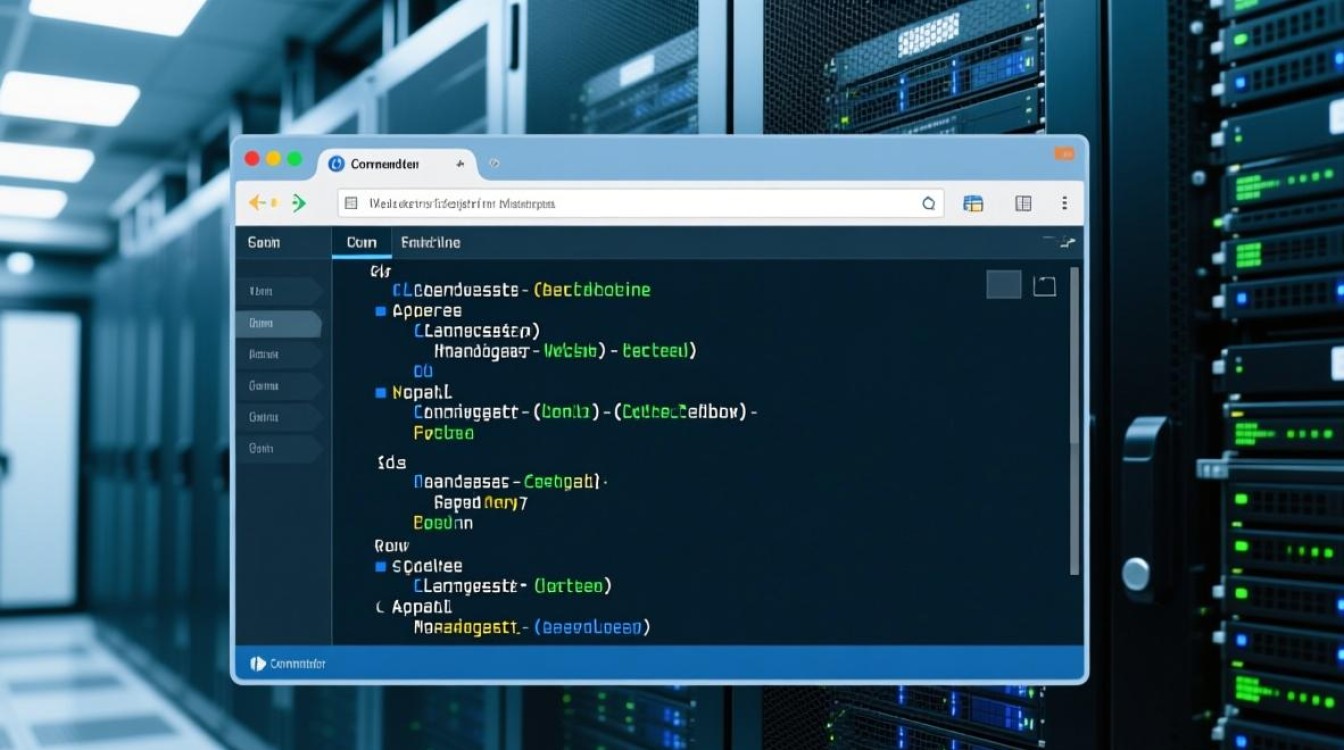Click the vertical scrollbar in the code panel
This screenshot has width=1344, height=750.
click(x=1075, y=420)
